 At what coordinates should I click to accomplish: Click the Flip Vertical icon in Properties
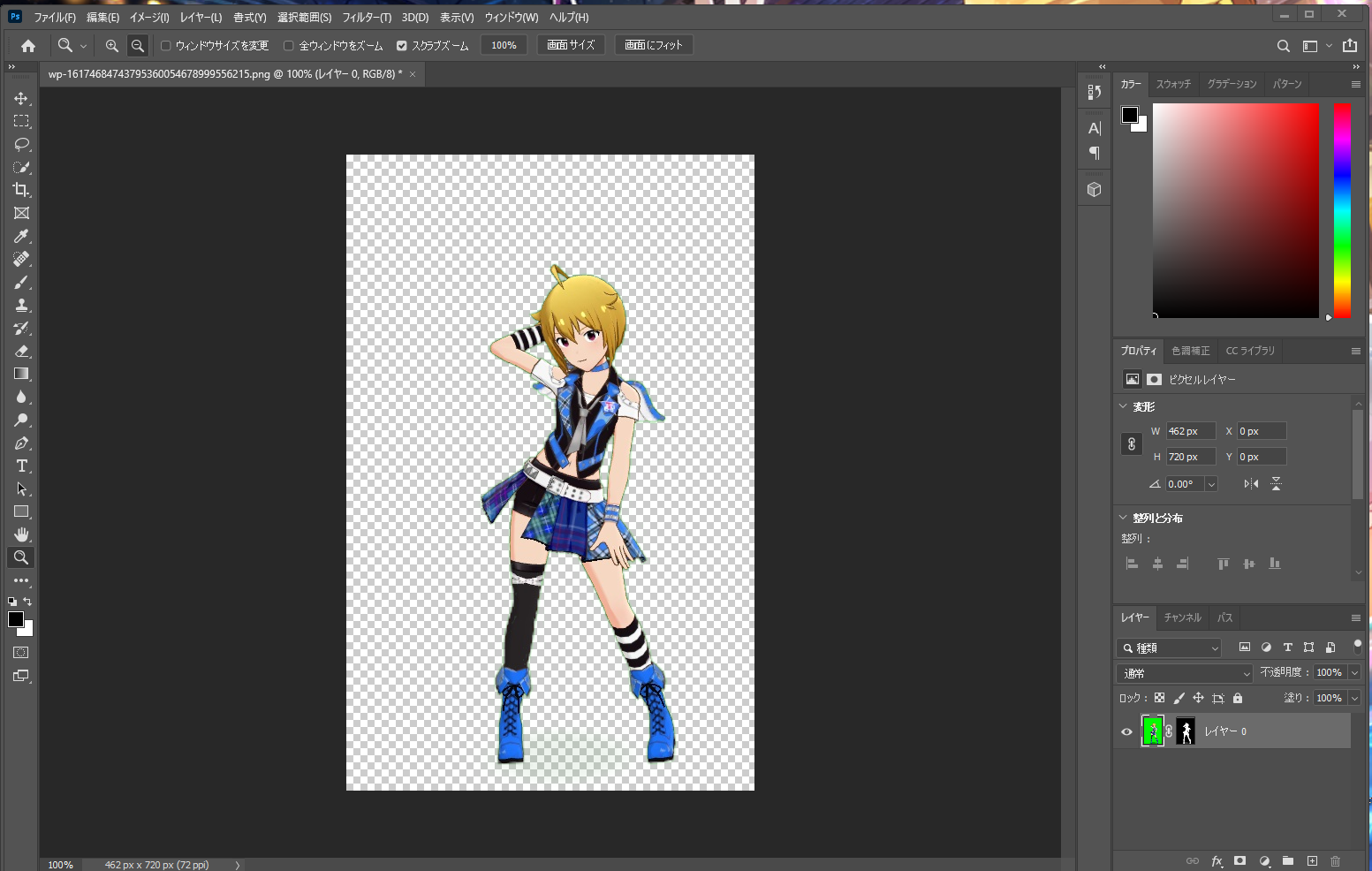tap(1276, 483)
